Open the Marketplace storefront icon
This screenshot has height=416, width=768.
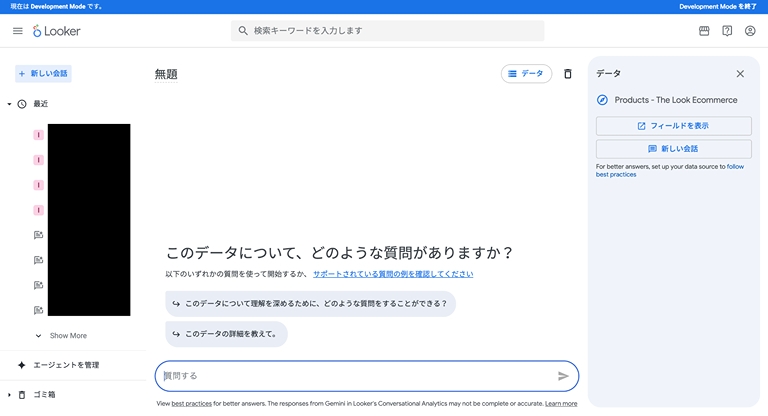click(x=704, y=31)
